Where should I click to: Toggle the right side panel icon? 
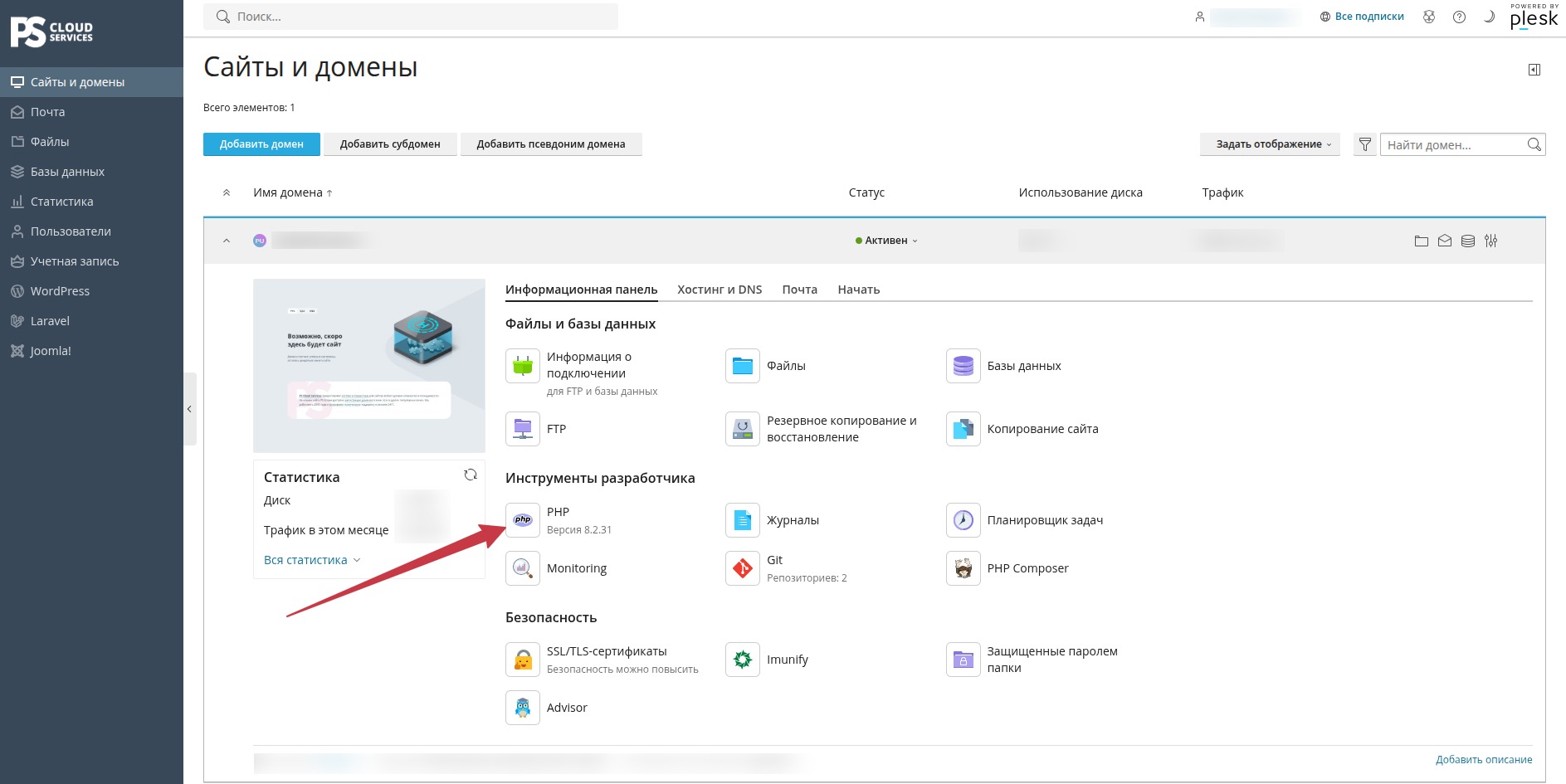coord(1534,70)
